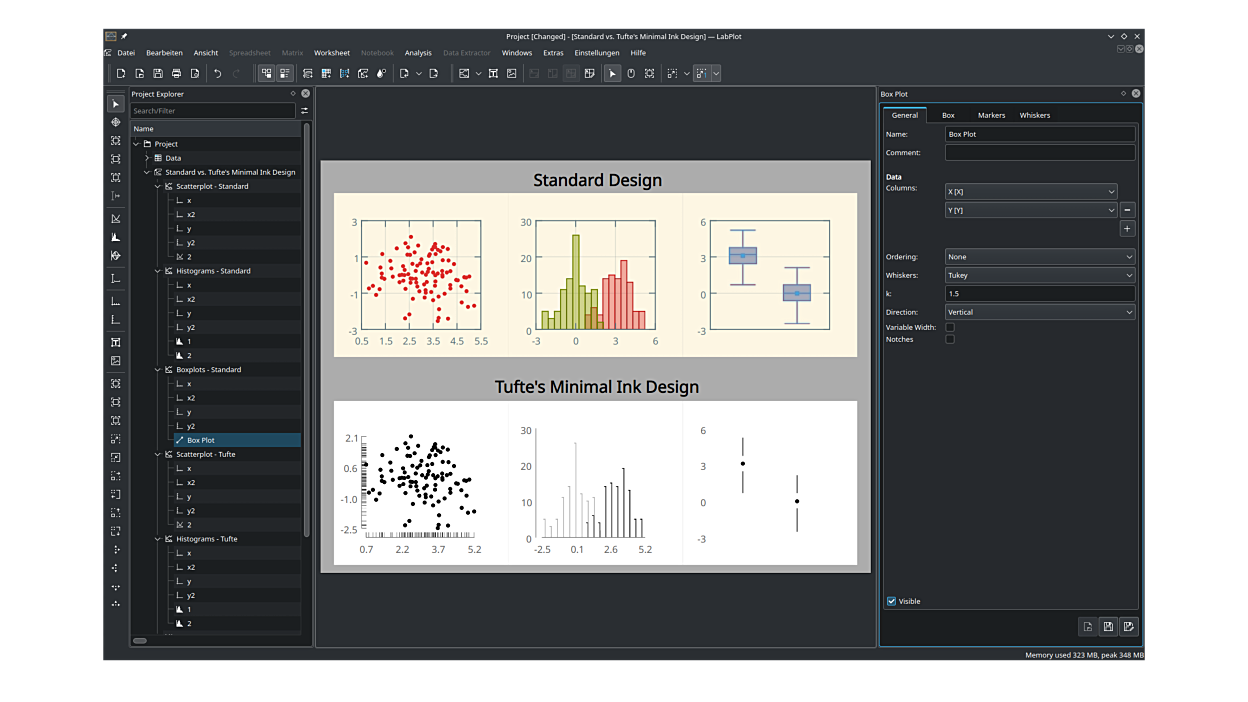1248x702 pixels.
Task: Open the Analysis menu
Action: pos(418,53)
